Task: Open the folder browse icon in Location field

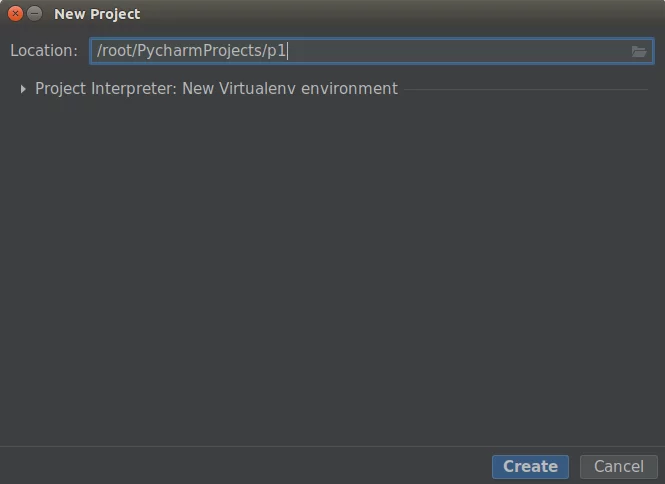Action: pyautogui.click(x=638, y=51)
